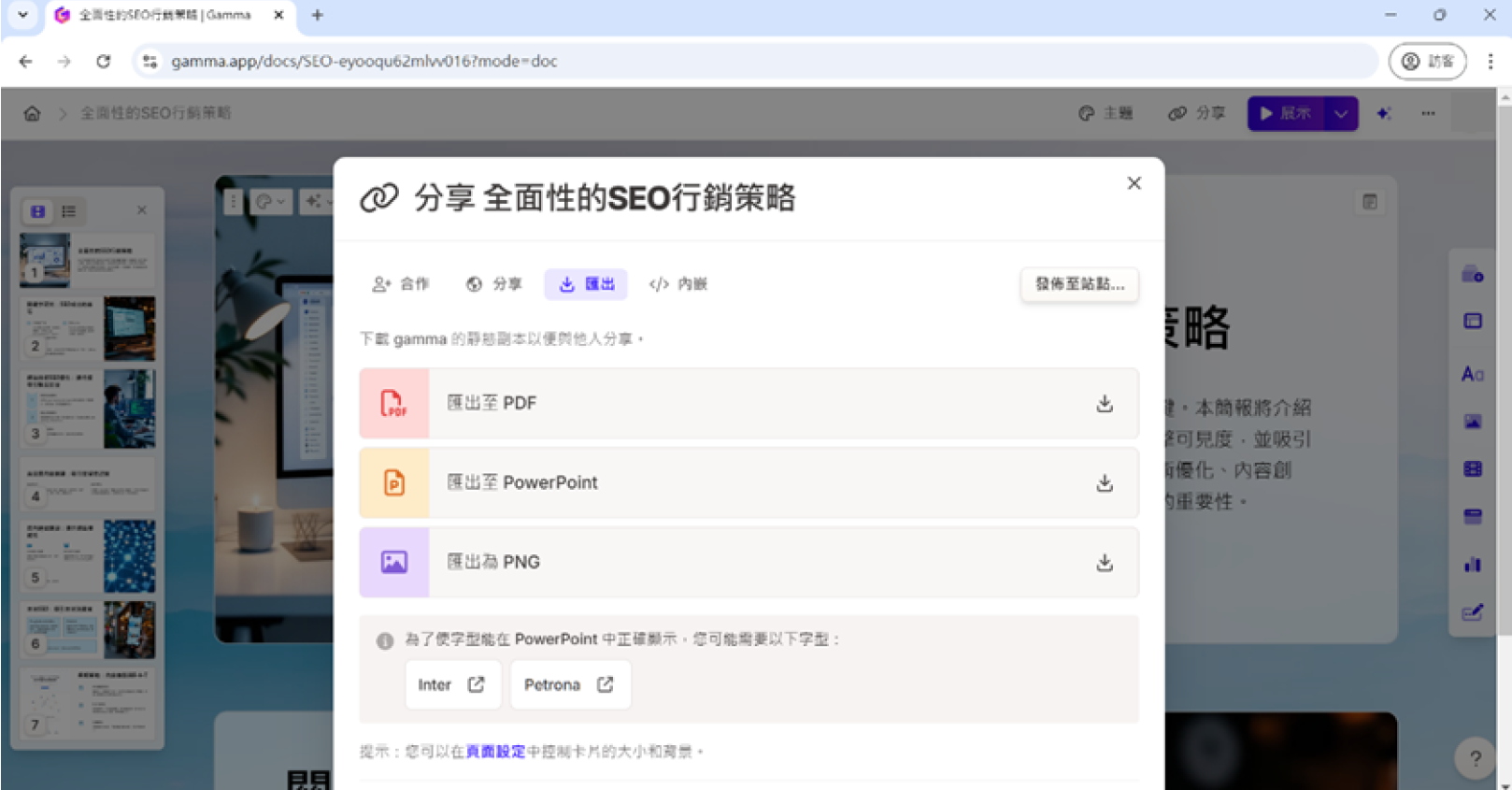Open card drag handle menu
The image size is (1512, 790).
(x=234, y=201)
